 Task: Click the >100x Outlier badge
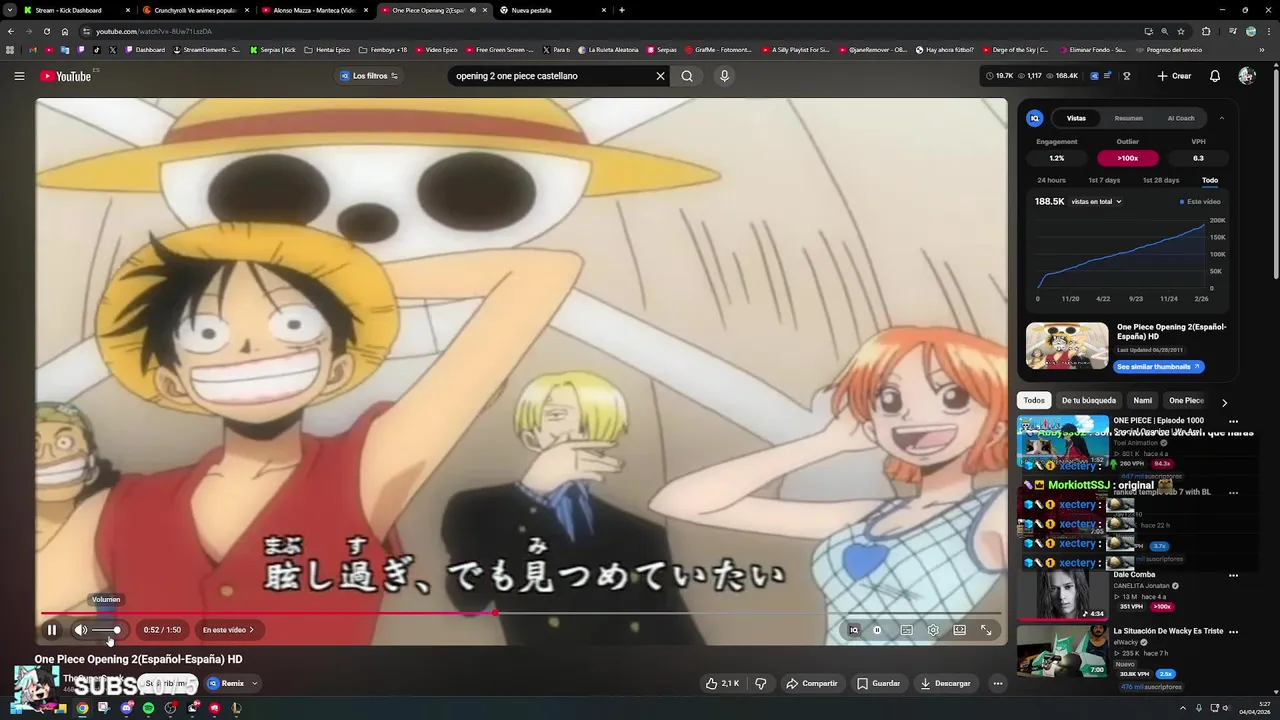(1128, 158)
